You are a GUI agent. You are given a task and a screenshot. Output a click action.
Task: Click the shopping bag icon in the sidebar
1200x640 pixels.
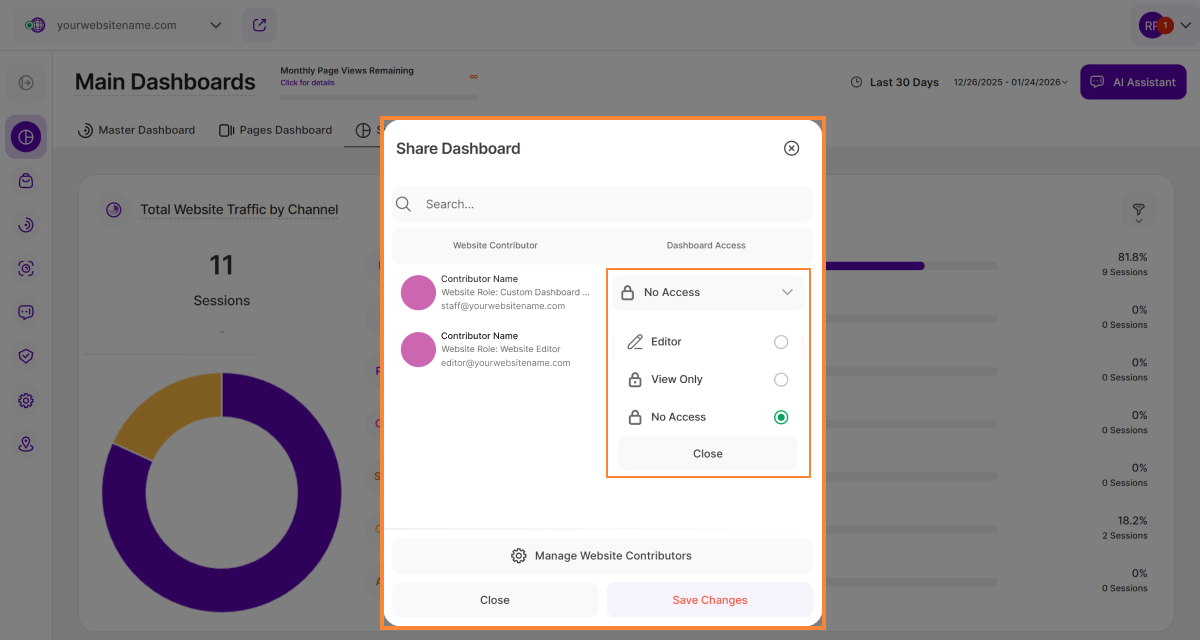(x=26, y=181)
